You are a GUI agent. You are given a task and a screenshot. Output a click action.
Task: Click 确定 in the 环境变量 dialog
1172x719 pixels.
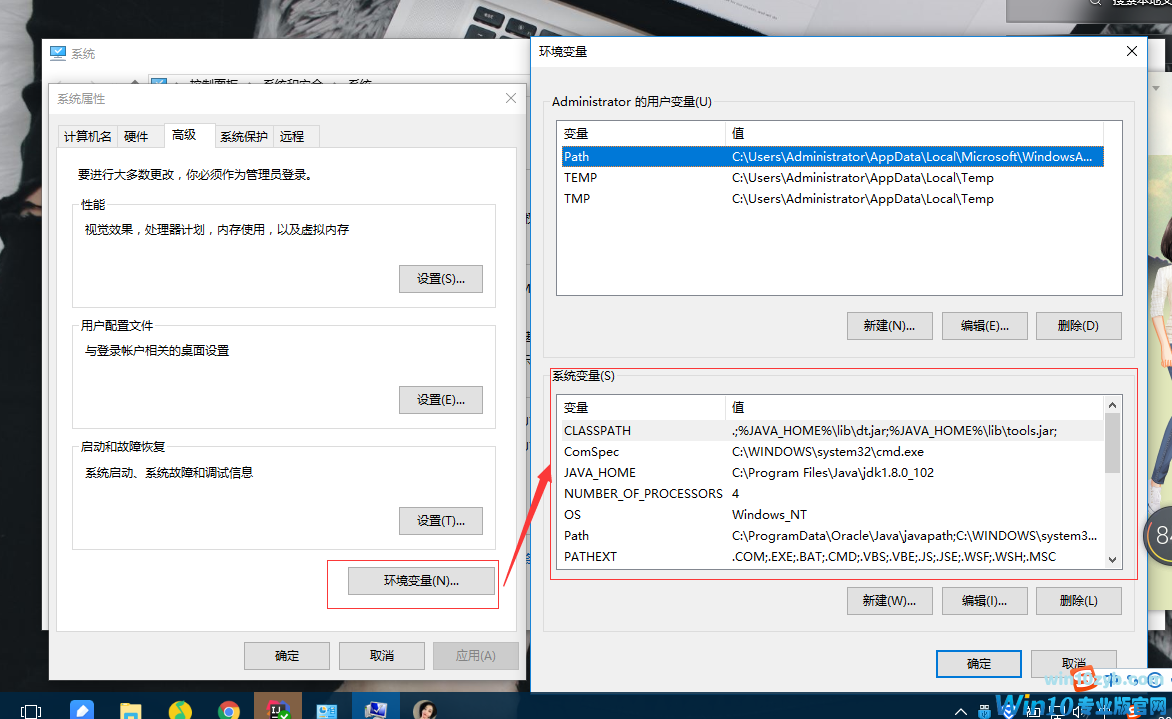pyautogui.click(x=978, y=663)
